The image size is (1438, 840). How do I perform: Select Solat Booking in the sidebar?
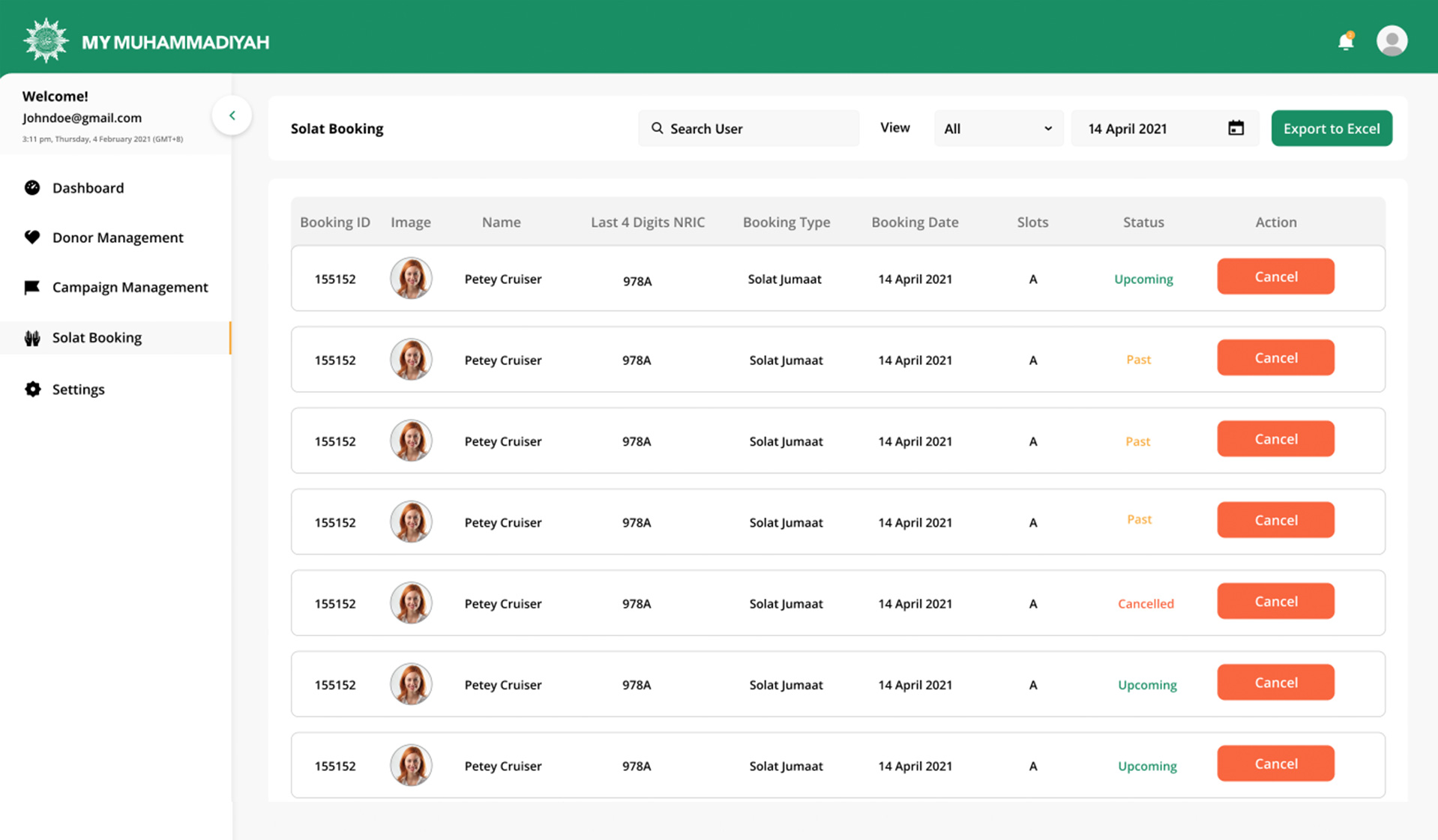coord(115,338)
